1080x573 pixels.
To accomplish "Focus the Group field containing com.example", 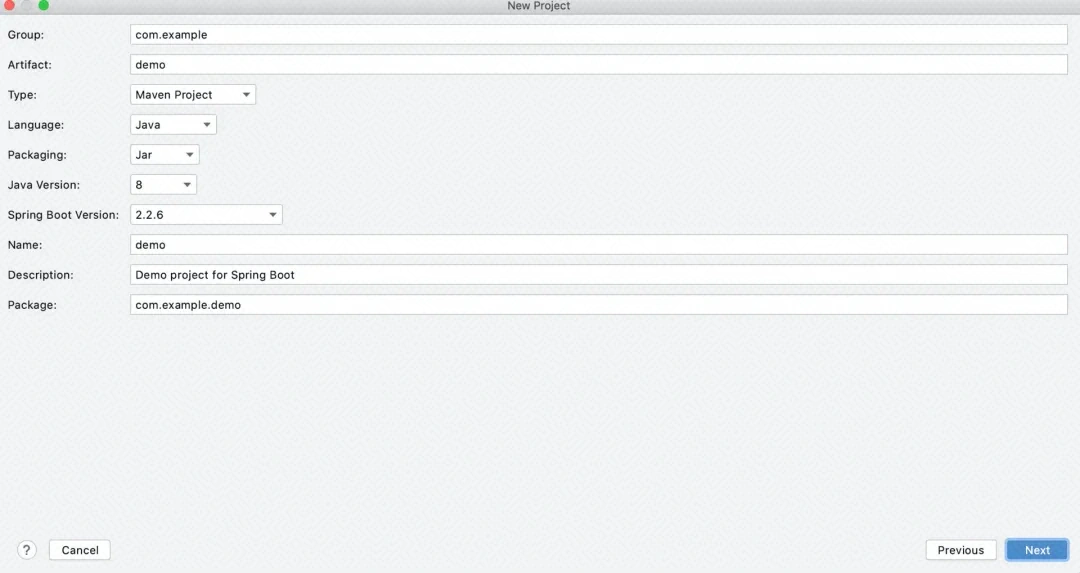I will pos(599,34).
